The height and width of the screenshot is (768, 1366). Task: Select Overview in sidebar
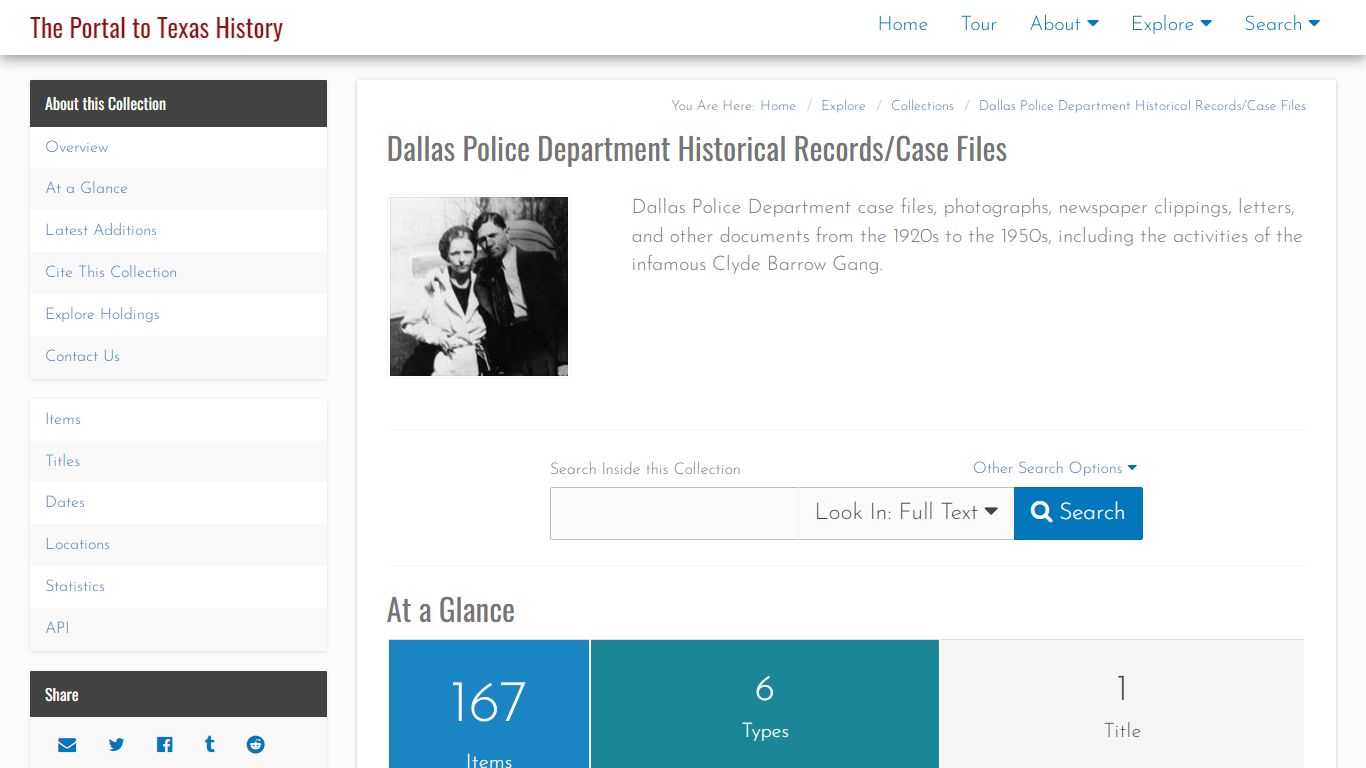point(178,147)
